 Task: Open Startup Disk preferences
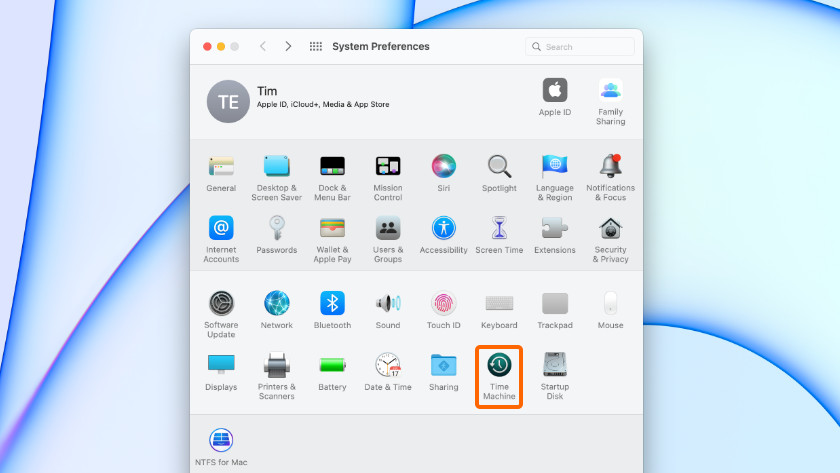[x=554, y=376]
